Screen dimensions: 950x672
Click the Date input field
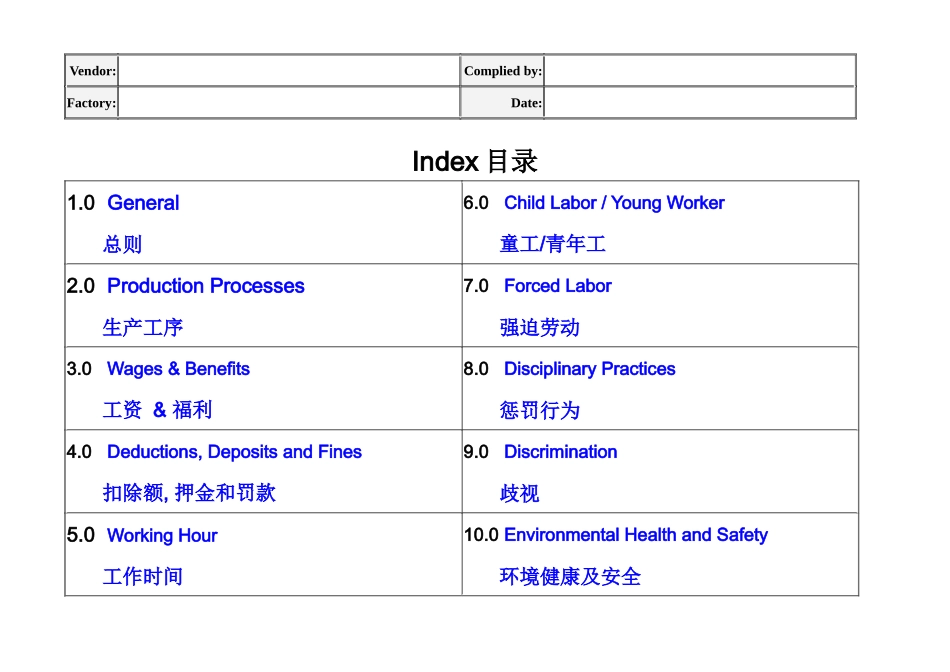coord(700,102)
